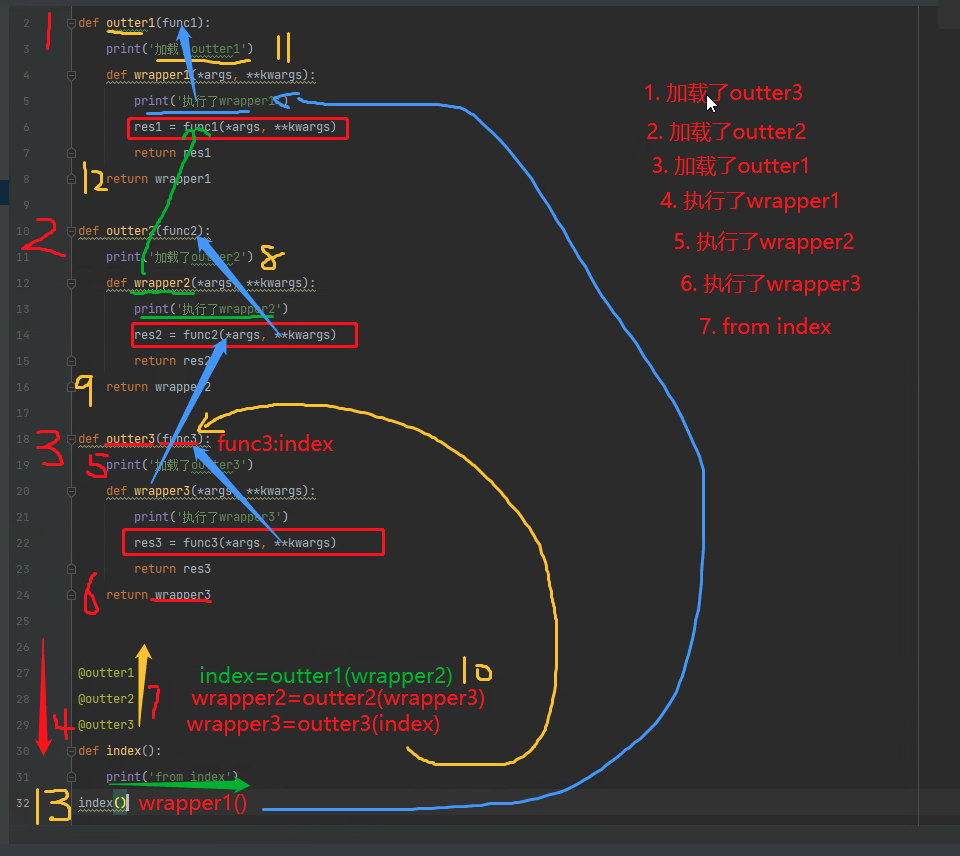Collapse the outter3 function fold marker
The image size is (960, 856).
pos(71,439)
